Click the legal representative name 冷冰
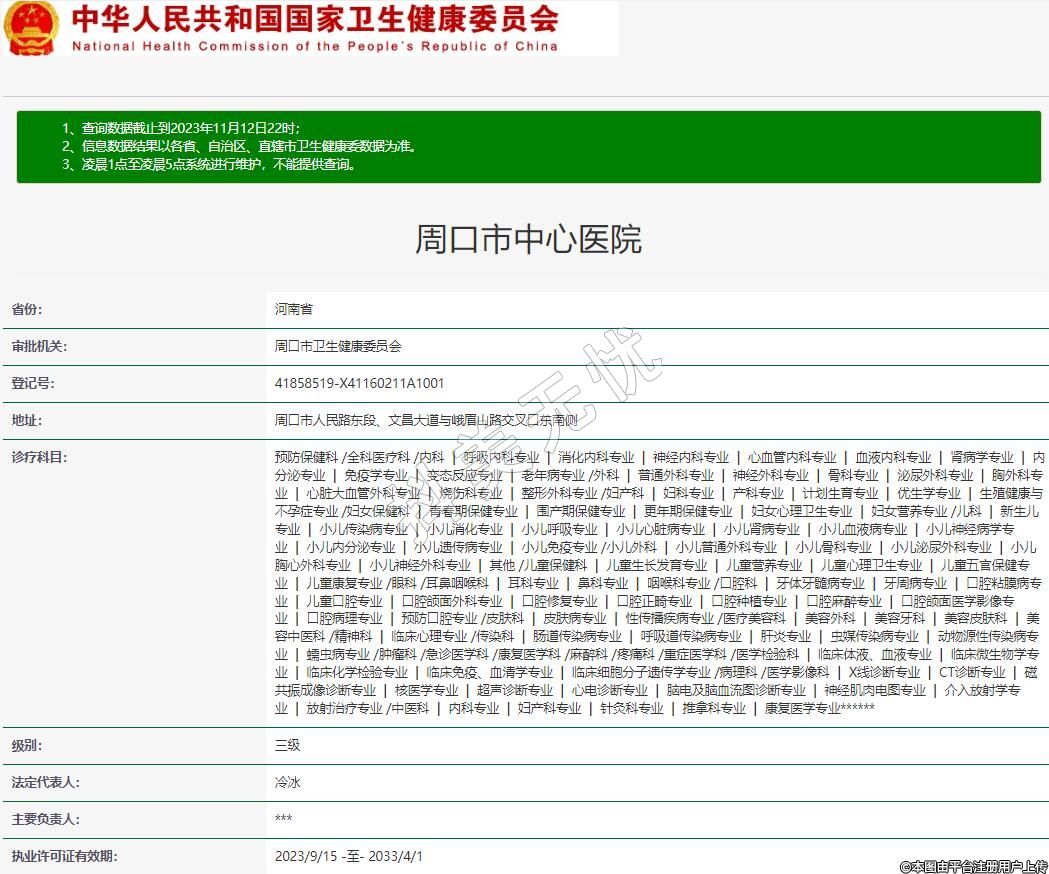1049x874 pixels. click(287, 782)
